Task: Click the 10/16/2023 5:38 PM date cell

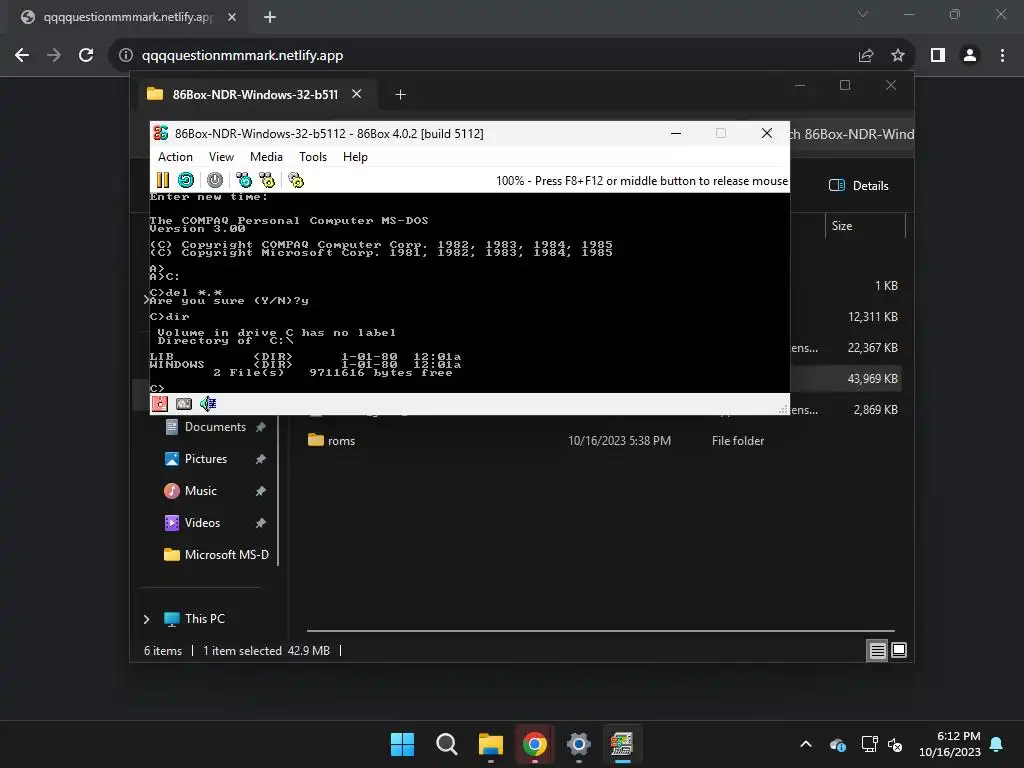Action: (619, 441)
